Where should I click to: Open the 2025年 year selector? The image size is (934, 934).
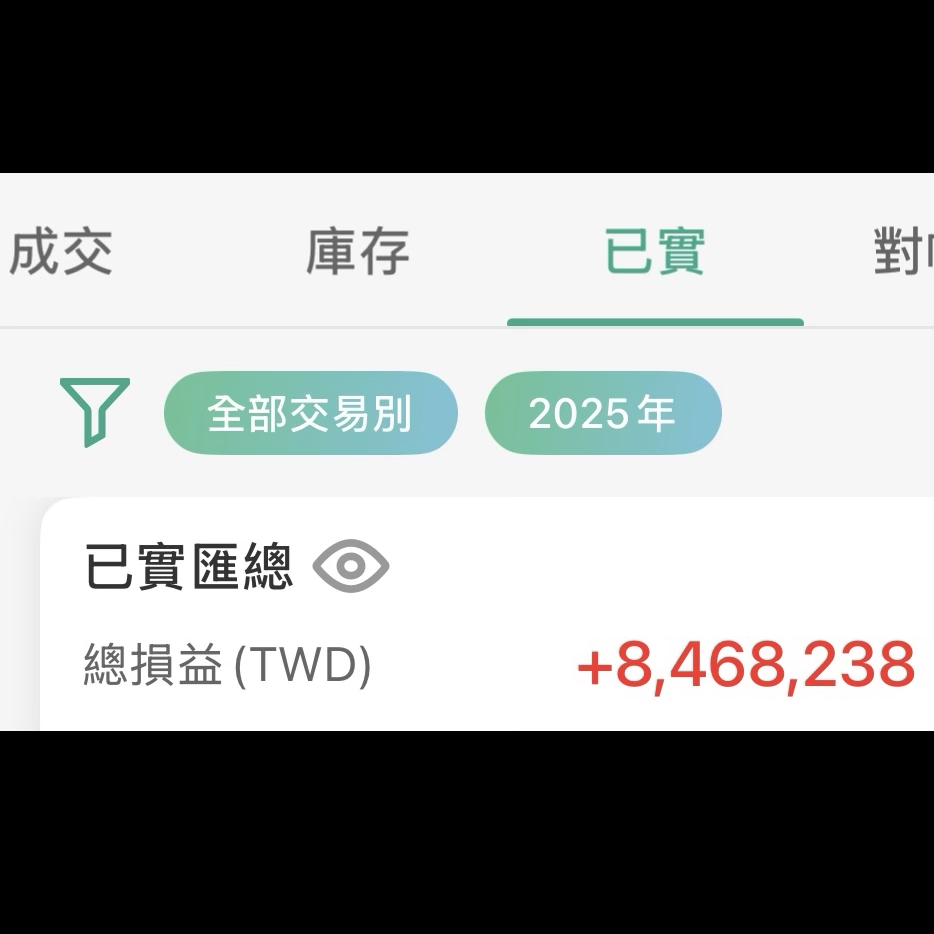point(603,413)
